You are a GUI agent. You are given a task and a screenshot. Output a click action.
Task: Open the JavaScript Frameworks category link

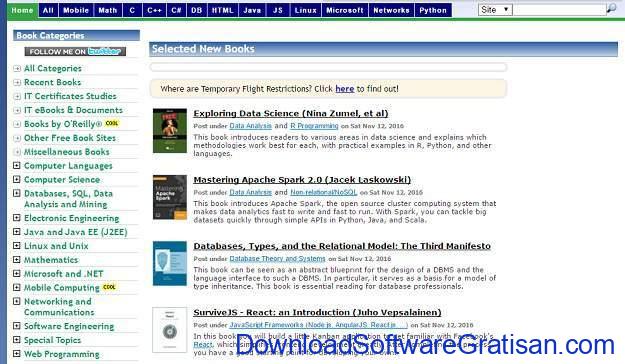(x=318, y=325)
